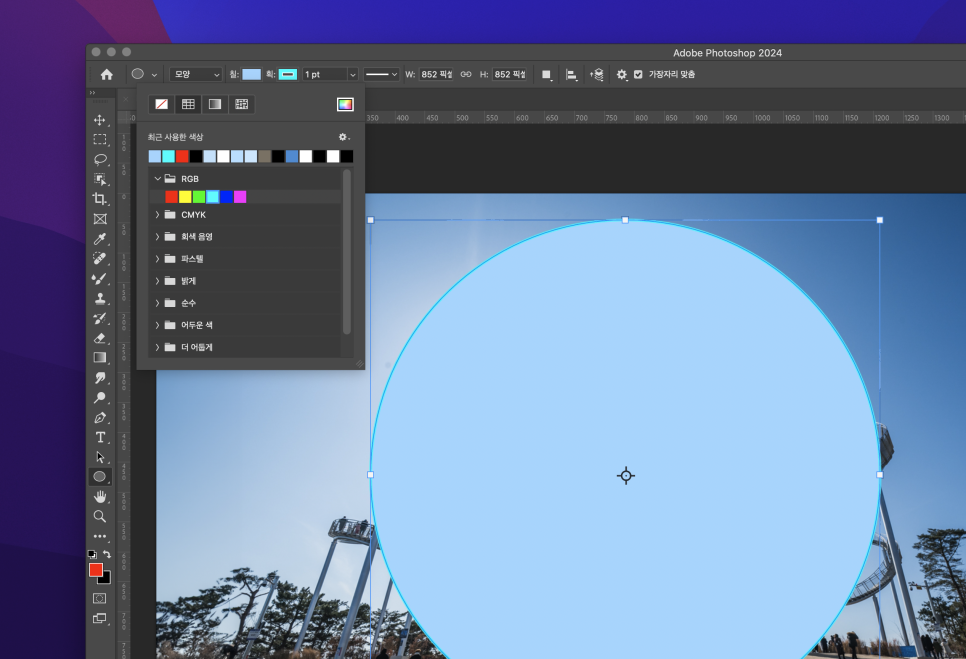Click the red foreground color box
Image resolution: width=966 pixels, height=659 pixels.
[95, 570]
